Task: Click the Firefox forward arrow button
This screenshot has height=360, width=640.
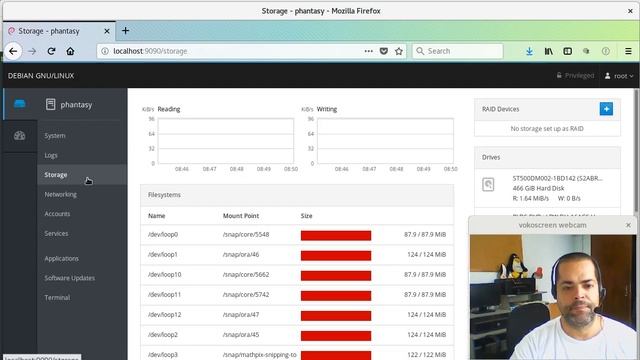Action: (32, 51)
